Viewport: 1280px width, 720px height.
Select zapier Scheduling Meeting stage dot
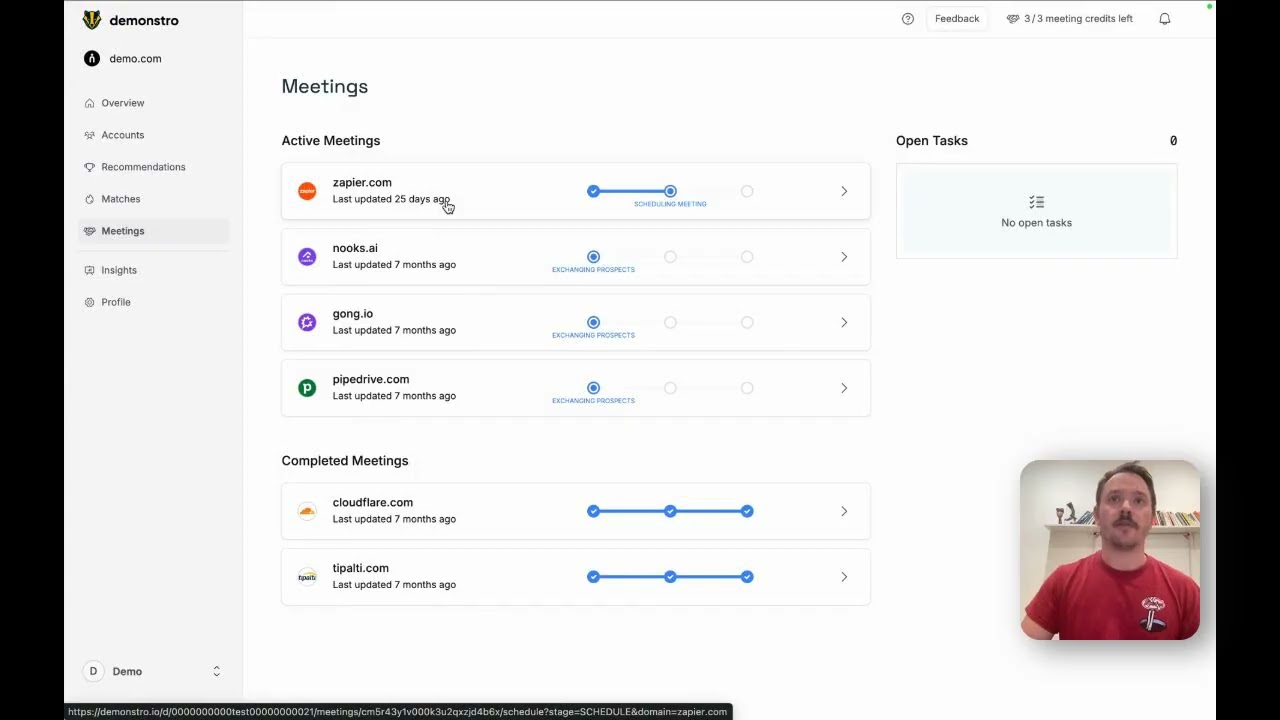pos(670,191)
